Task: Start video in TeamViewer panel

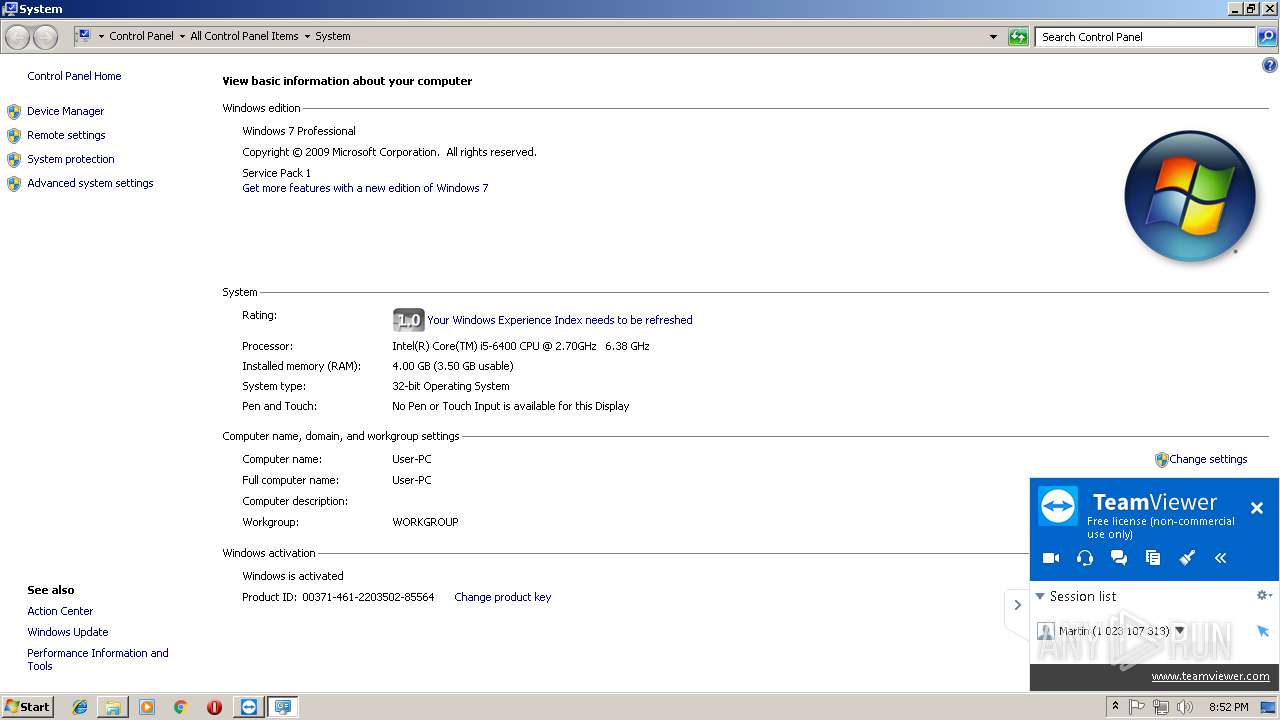Action: [1050, 558]
